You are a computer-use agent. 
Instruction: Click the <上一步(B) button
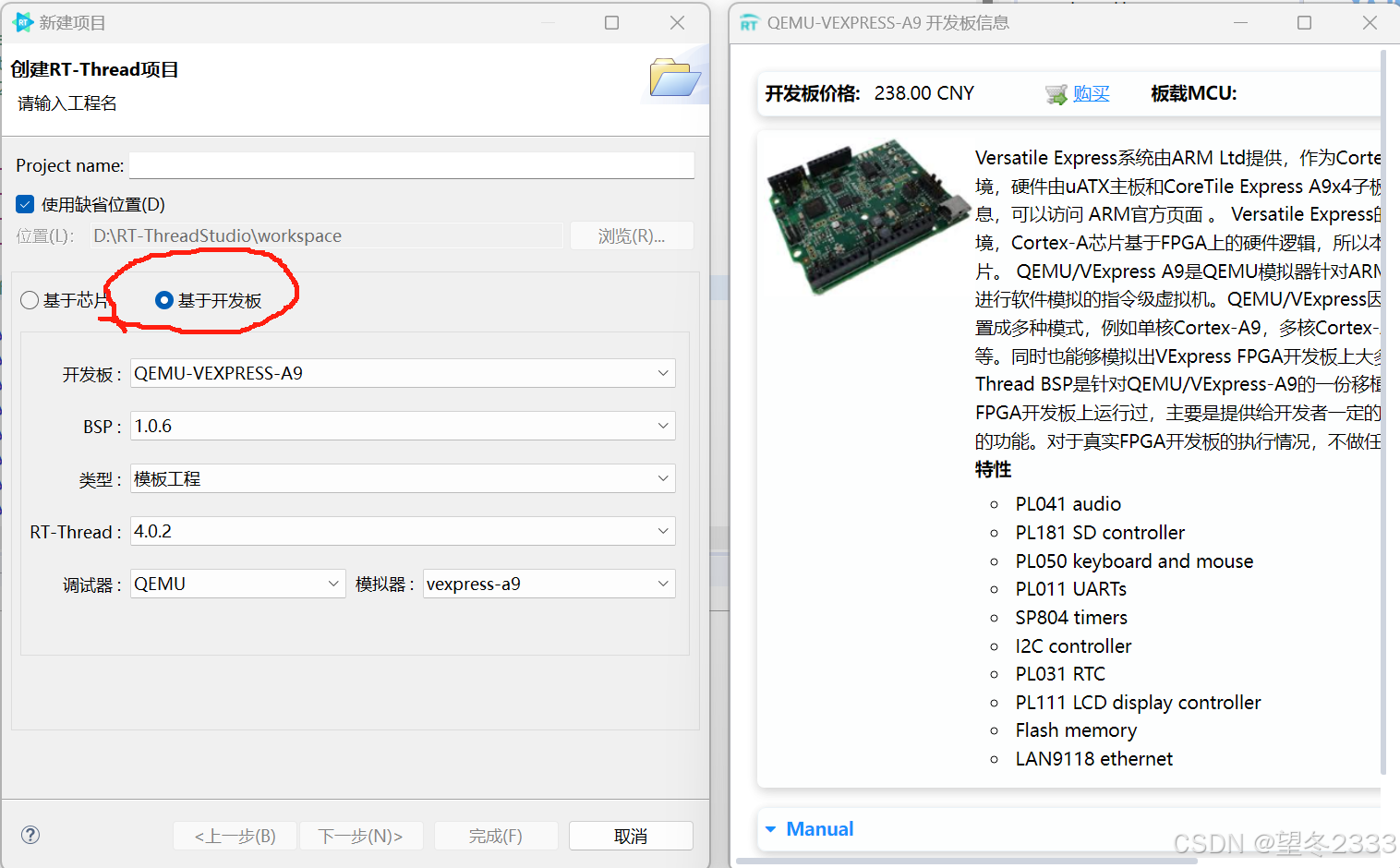[x=235, y=836]
